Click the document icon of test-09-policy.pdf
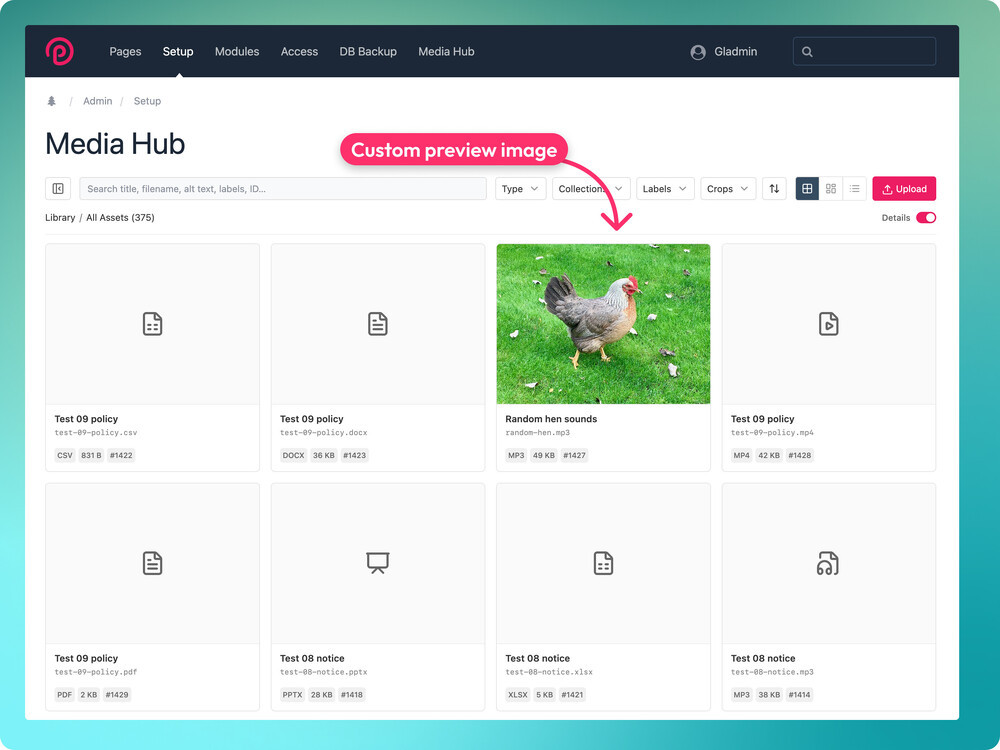1000x750 pixels. pos(152,563)
